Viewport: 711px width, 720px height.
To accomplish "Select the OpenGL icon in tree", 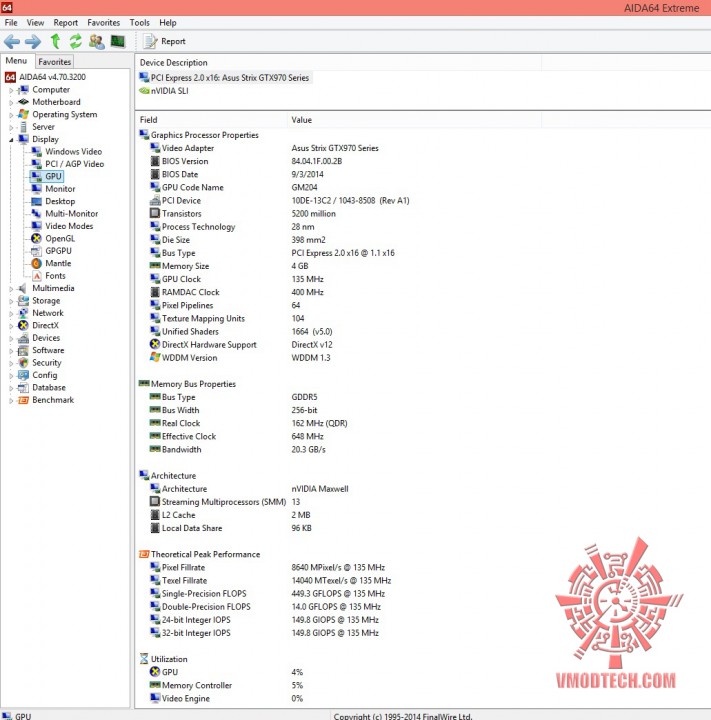I will coord(36,238).
